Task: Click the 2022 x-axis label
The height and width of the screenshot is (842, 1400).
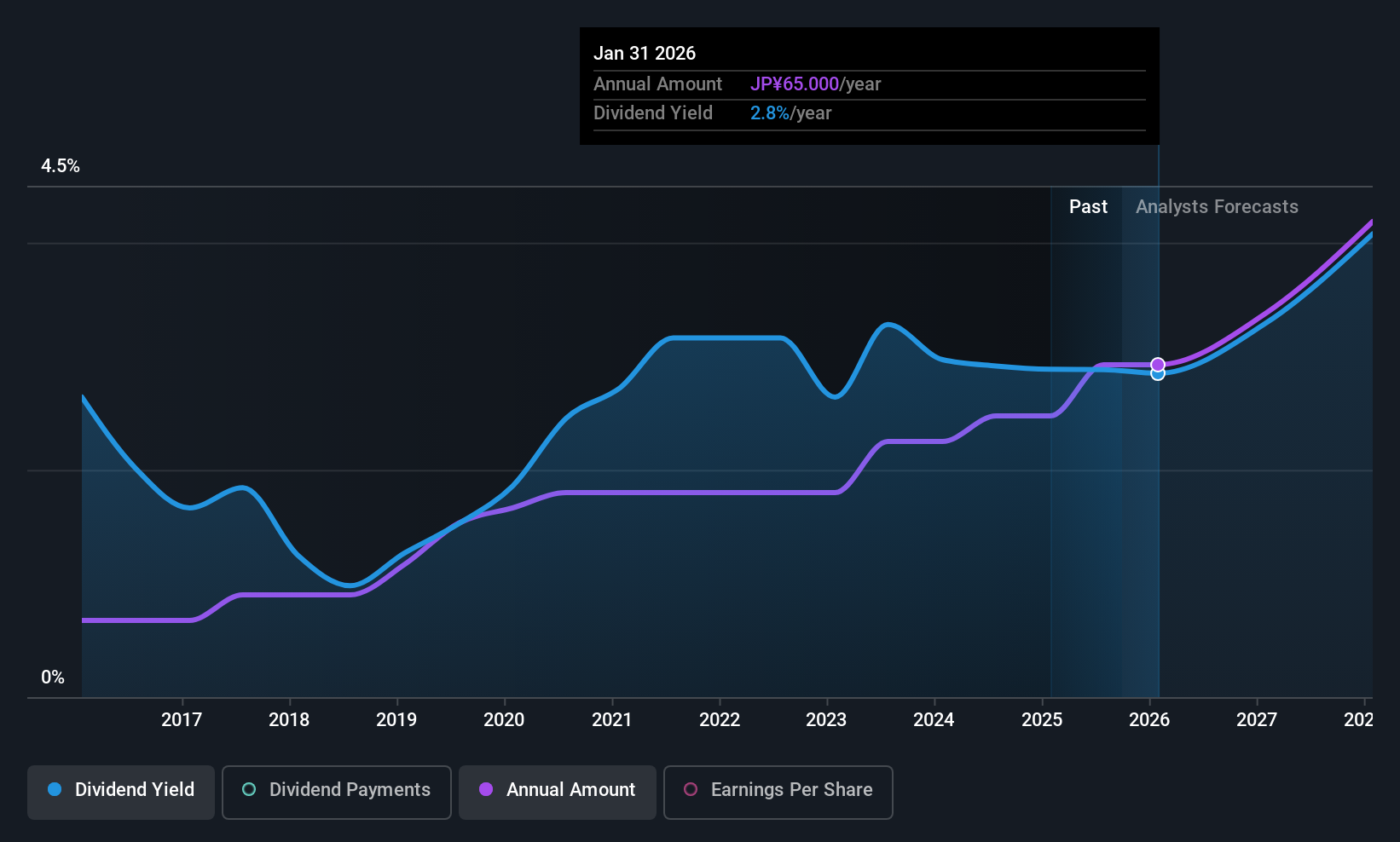Action: pos(720,720)
